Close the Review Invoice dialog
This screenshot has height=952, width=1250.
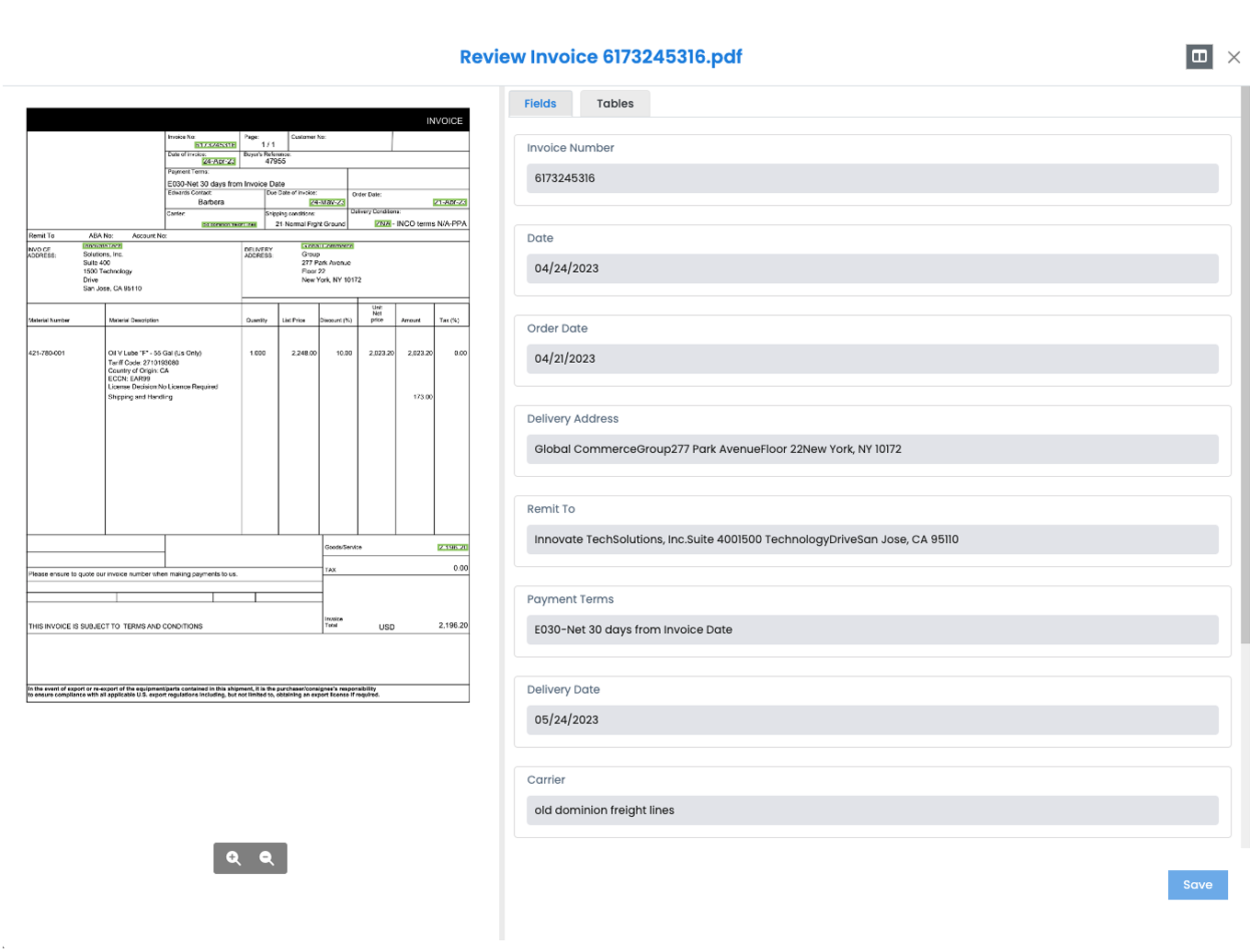(x=1233, y=57)
